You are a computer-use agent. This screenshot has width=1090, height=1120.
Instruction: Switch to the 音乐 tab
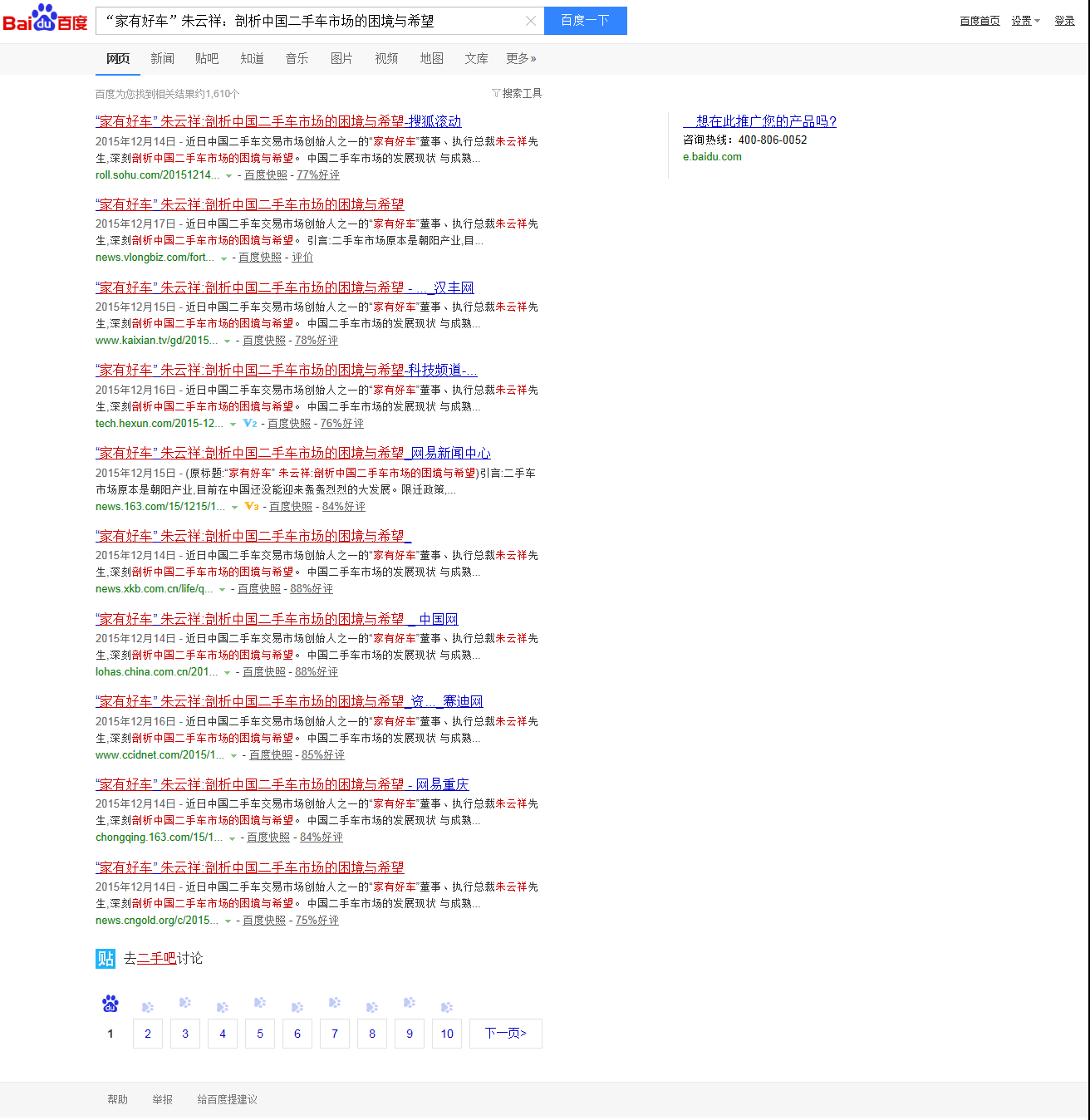click(x=297, y=58)
